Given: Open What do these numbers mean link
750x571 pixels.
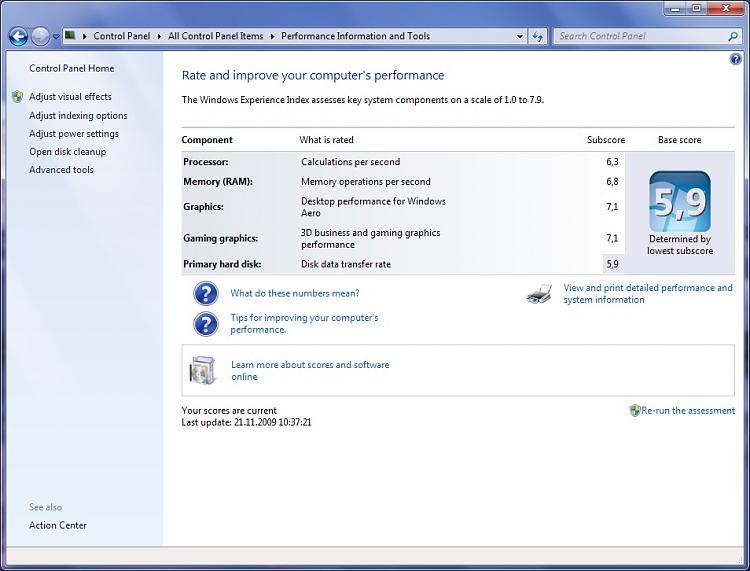Looking at the screenshot, I should coord(295,293).
